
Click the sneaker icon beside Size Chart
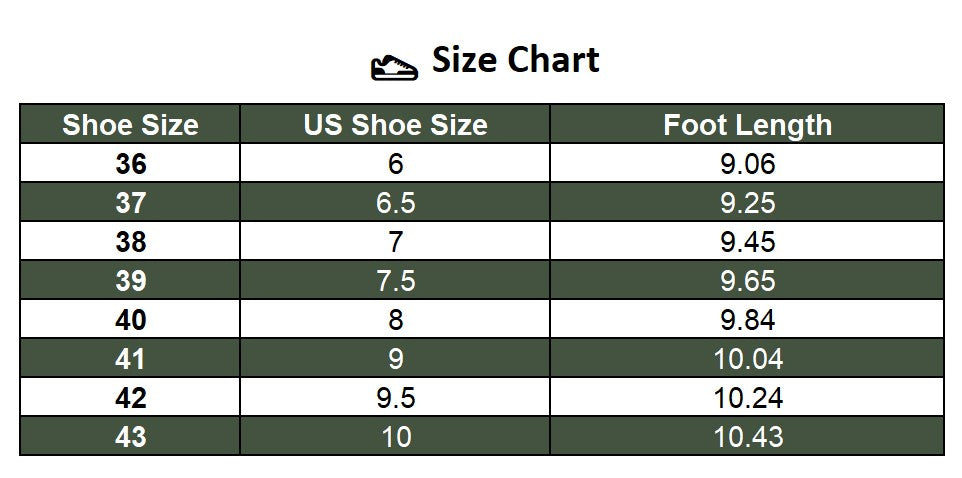point(394,67)
